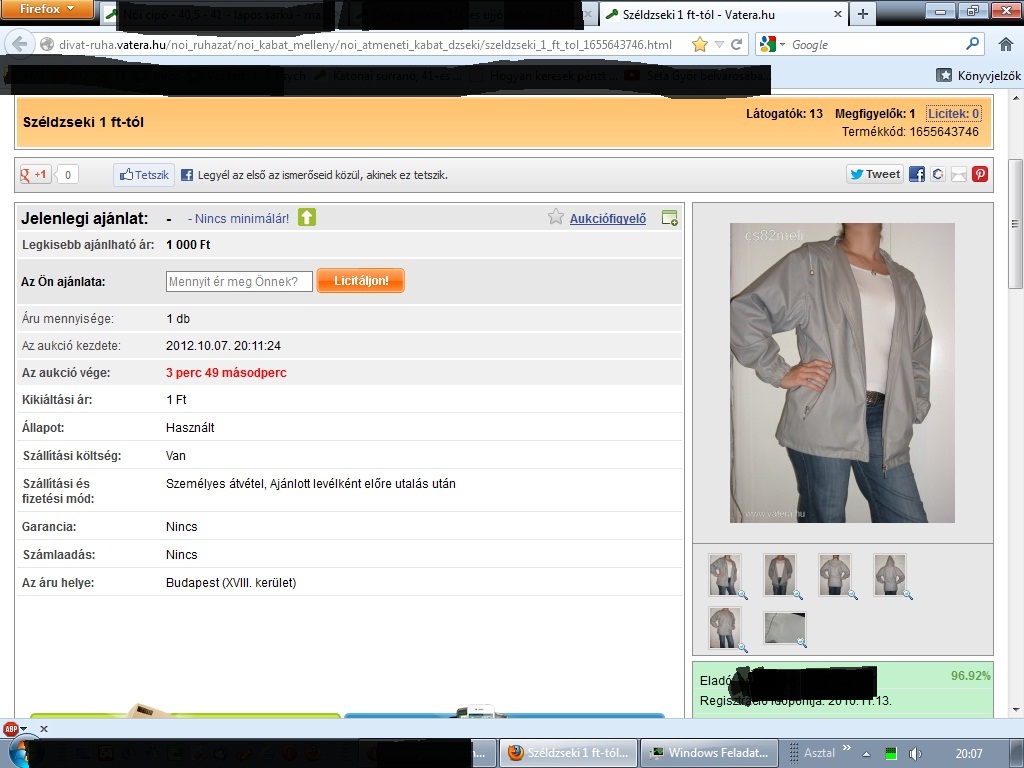The height and width of the screenshot is (768, 1024).
Task: Click the address bar URL
Action: 365,44
